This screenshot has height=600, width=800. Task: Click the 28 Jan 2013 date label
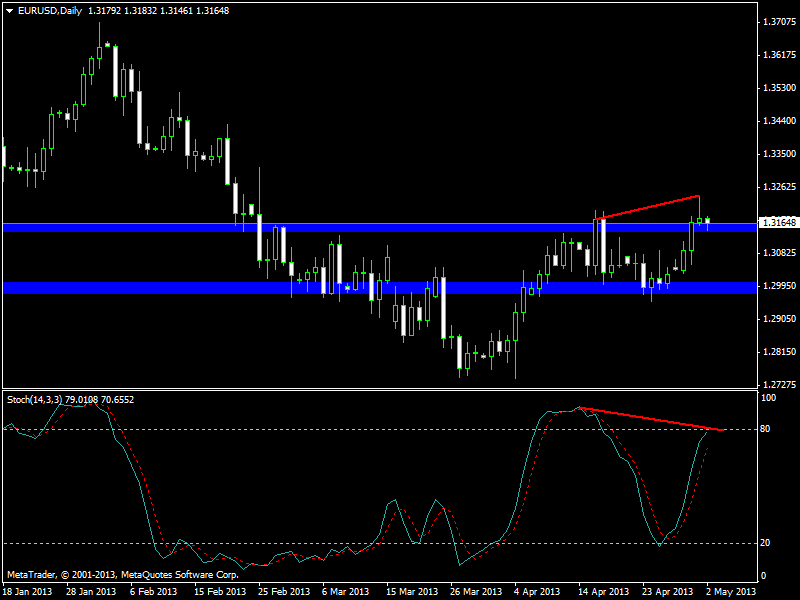92,592
